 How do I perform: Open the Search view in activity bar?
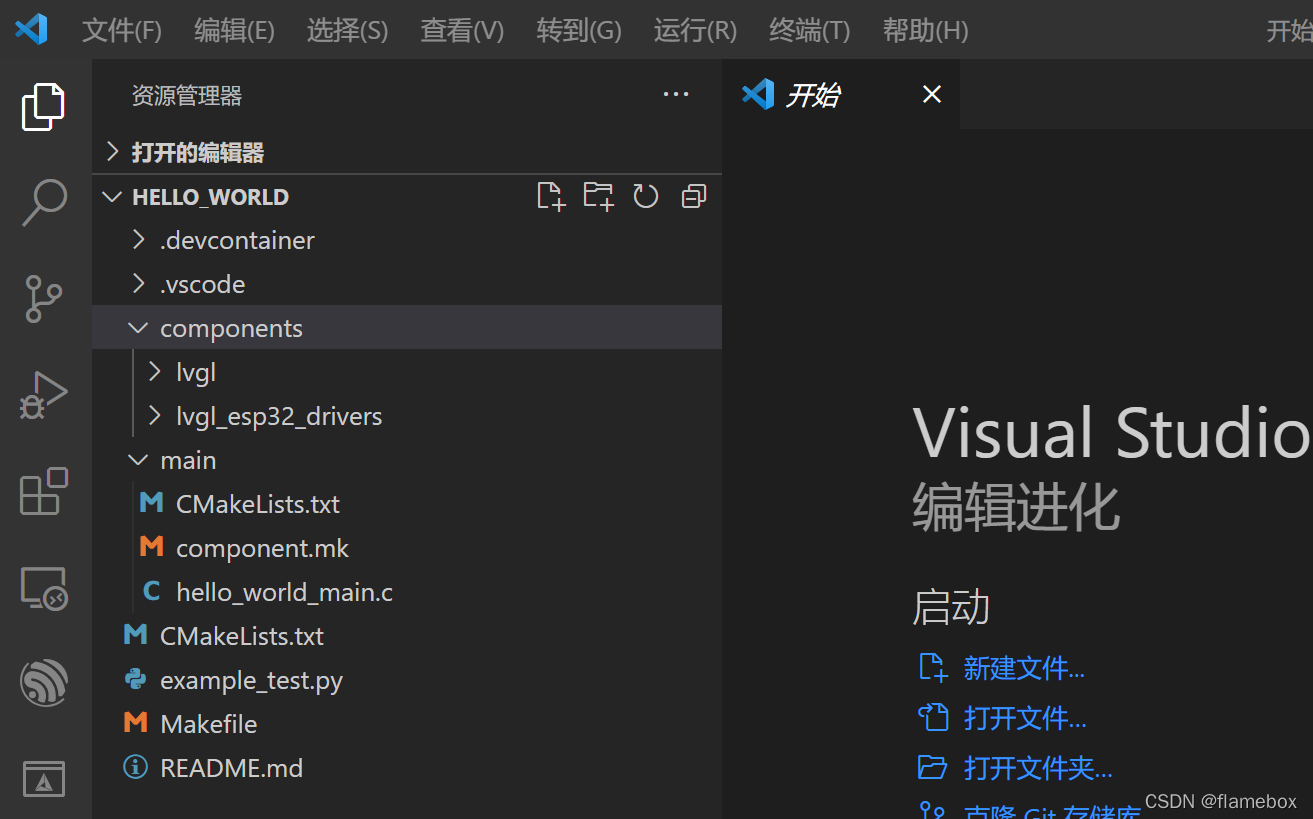click(x=44, y=203)
